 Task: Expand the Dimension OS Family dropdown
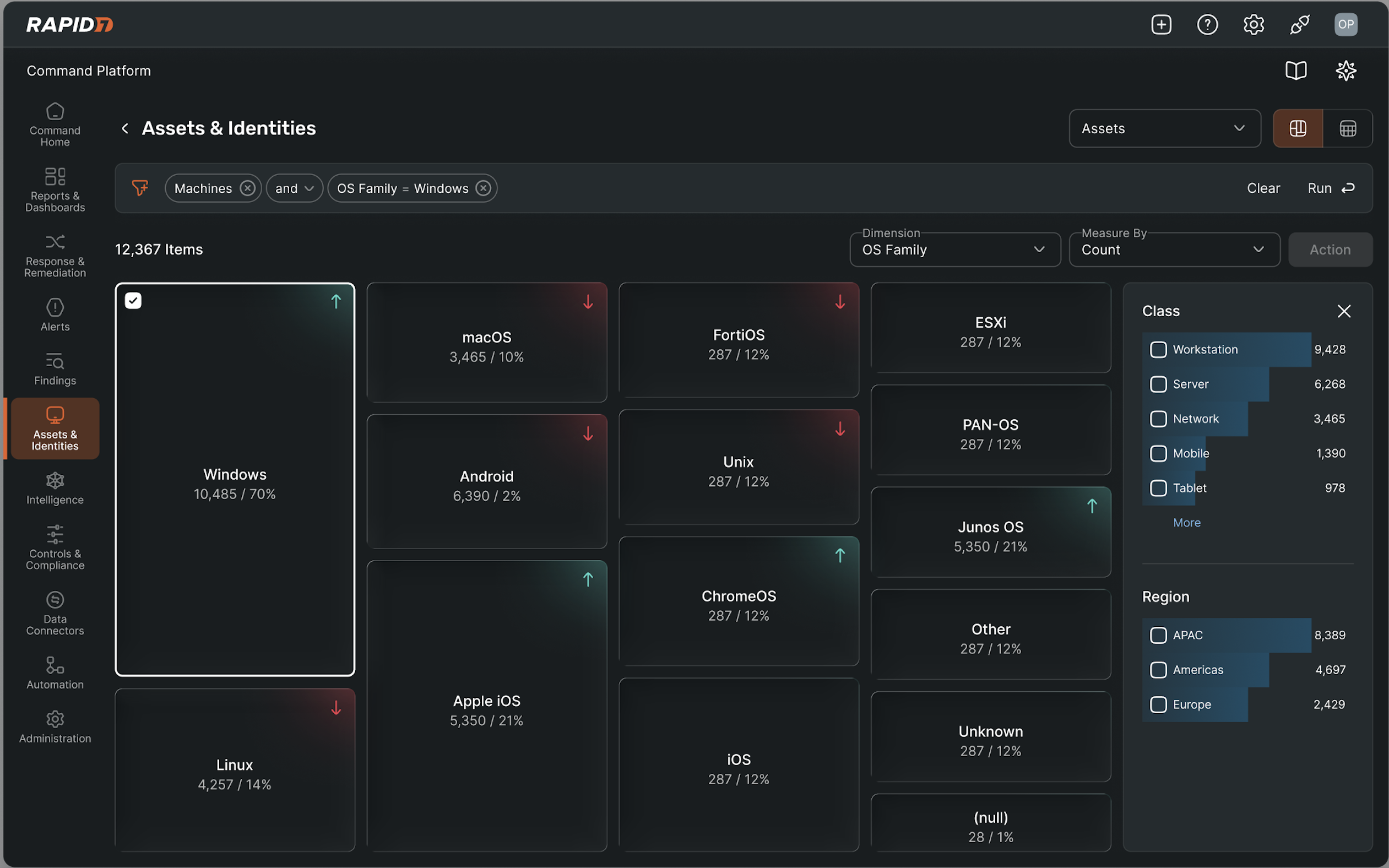[x=954, y=249]
